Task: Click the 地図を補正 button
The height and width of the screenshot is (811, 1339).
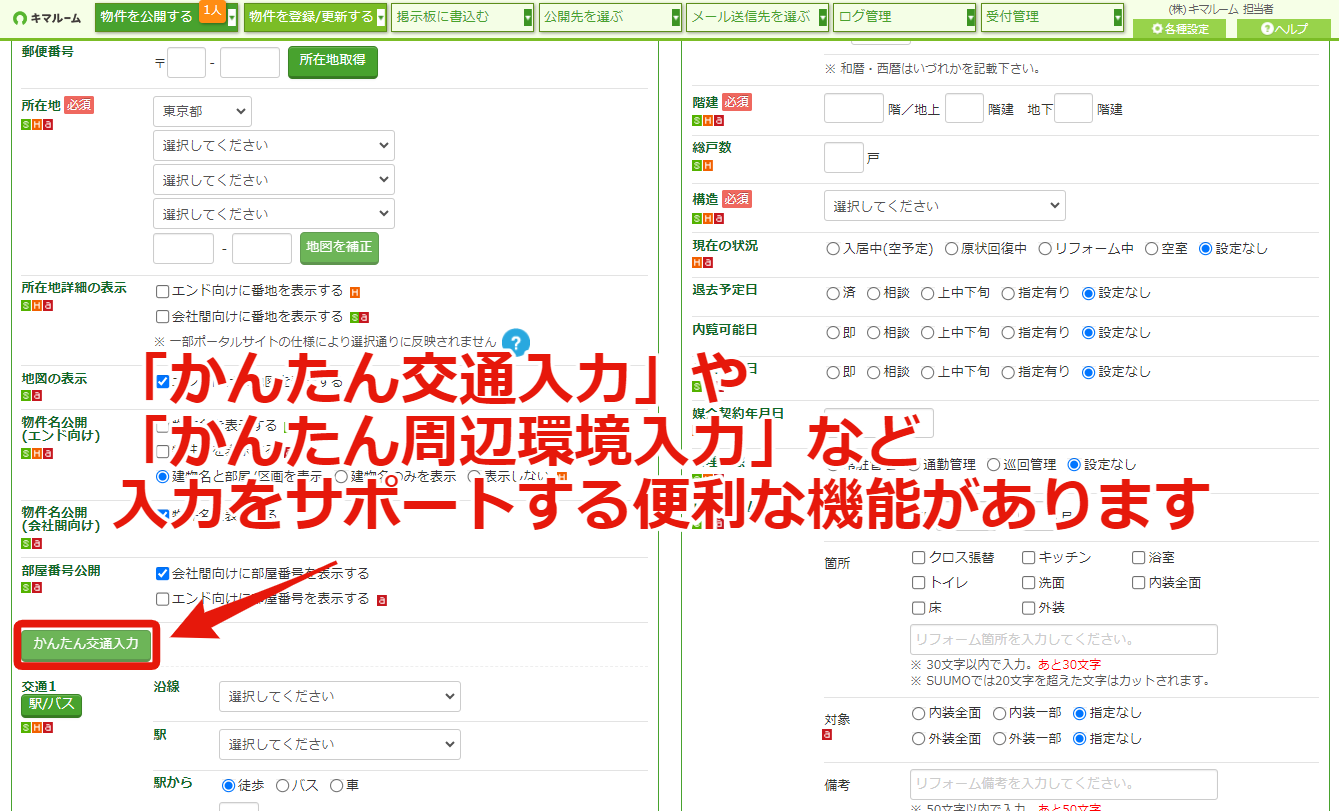Action: [339, 247]
